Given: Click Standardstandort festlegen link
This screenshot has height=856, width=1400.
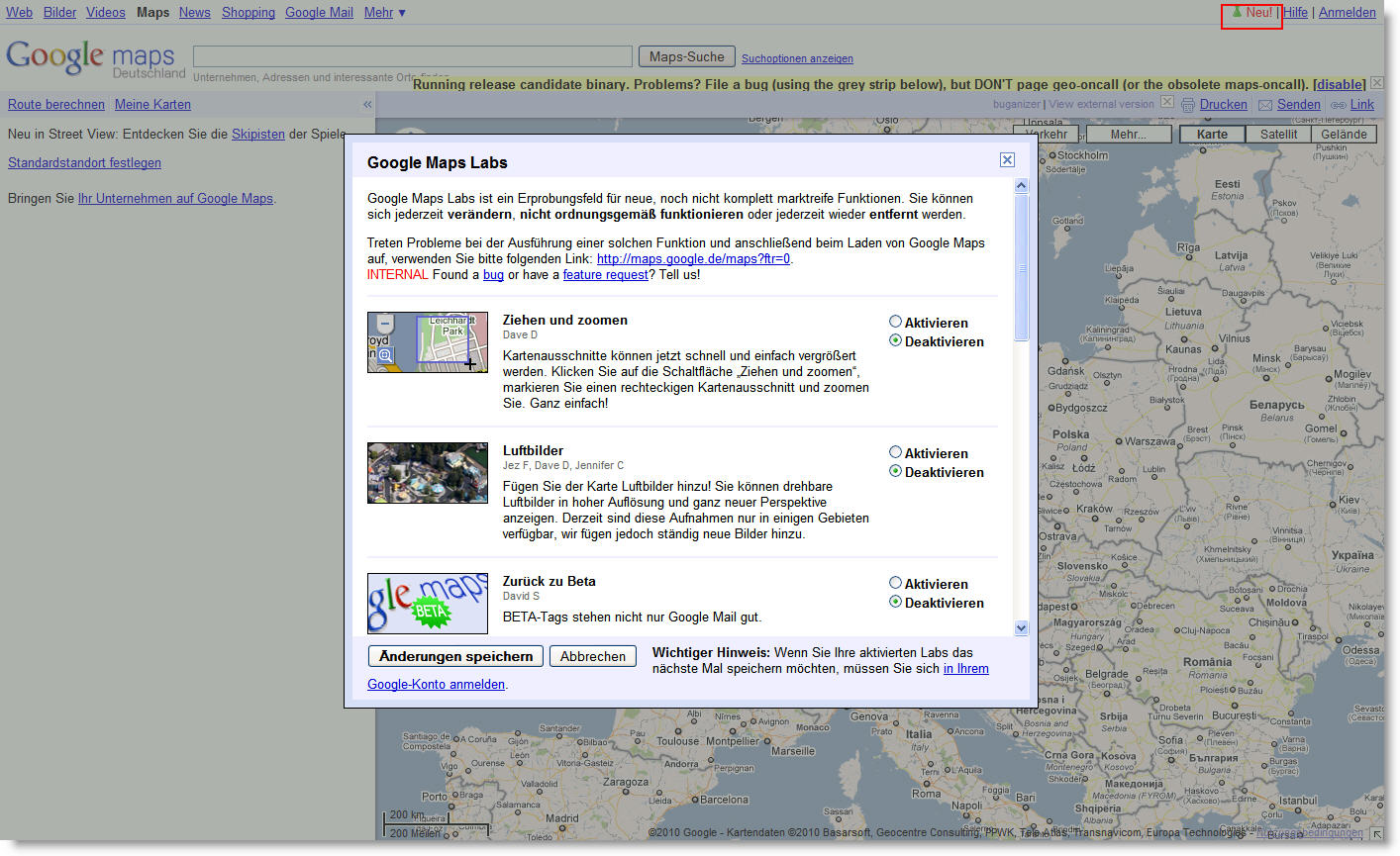Looking at the screenshot, I should click(x=84, y=162).
